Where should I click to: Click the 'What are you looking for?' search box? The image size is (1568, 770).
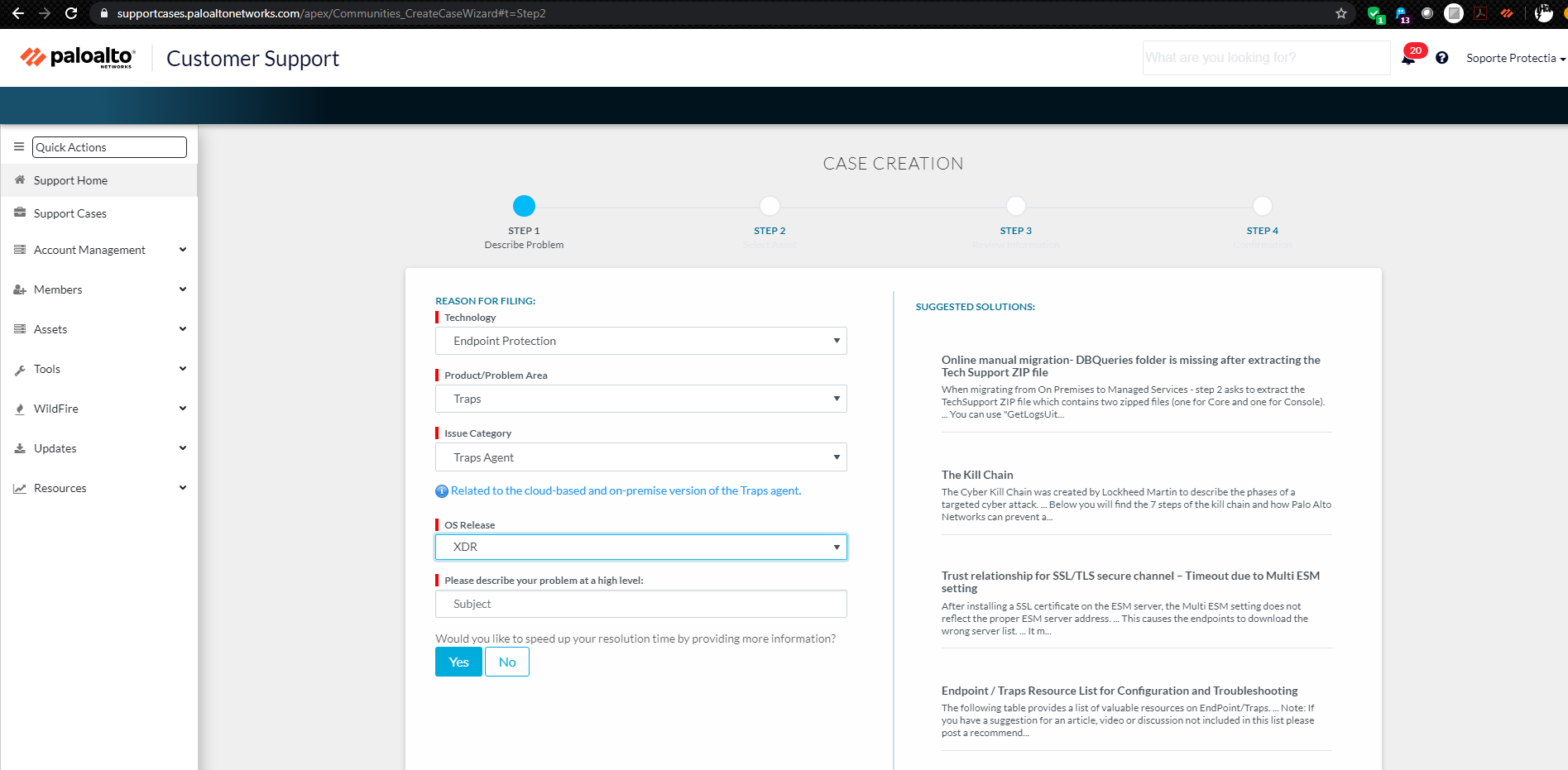(x=1266, y=58)
